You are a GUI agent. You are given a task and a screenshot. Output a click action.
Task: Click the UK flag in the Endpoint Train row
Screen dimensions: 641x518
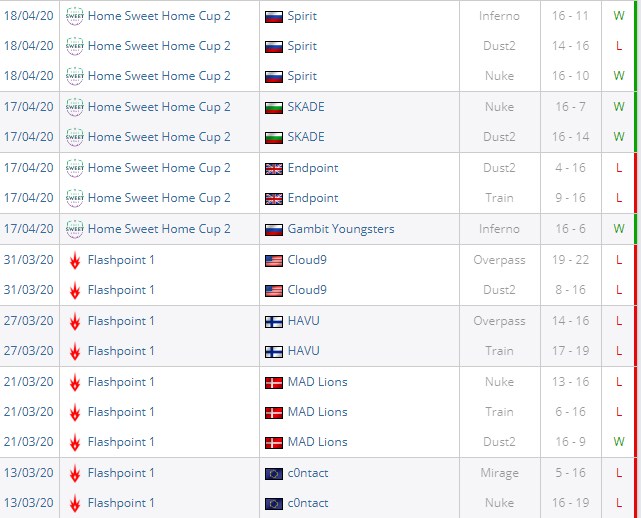tap(273, 198)
